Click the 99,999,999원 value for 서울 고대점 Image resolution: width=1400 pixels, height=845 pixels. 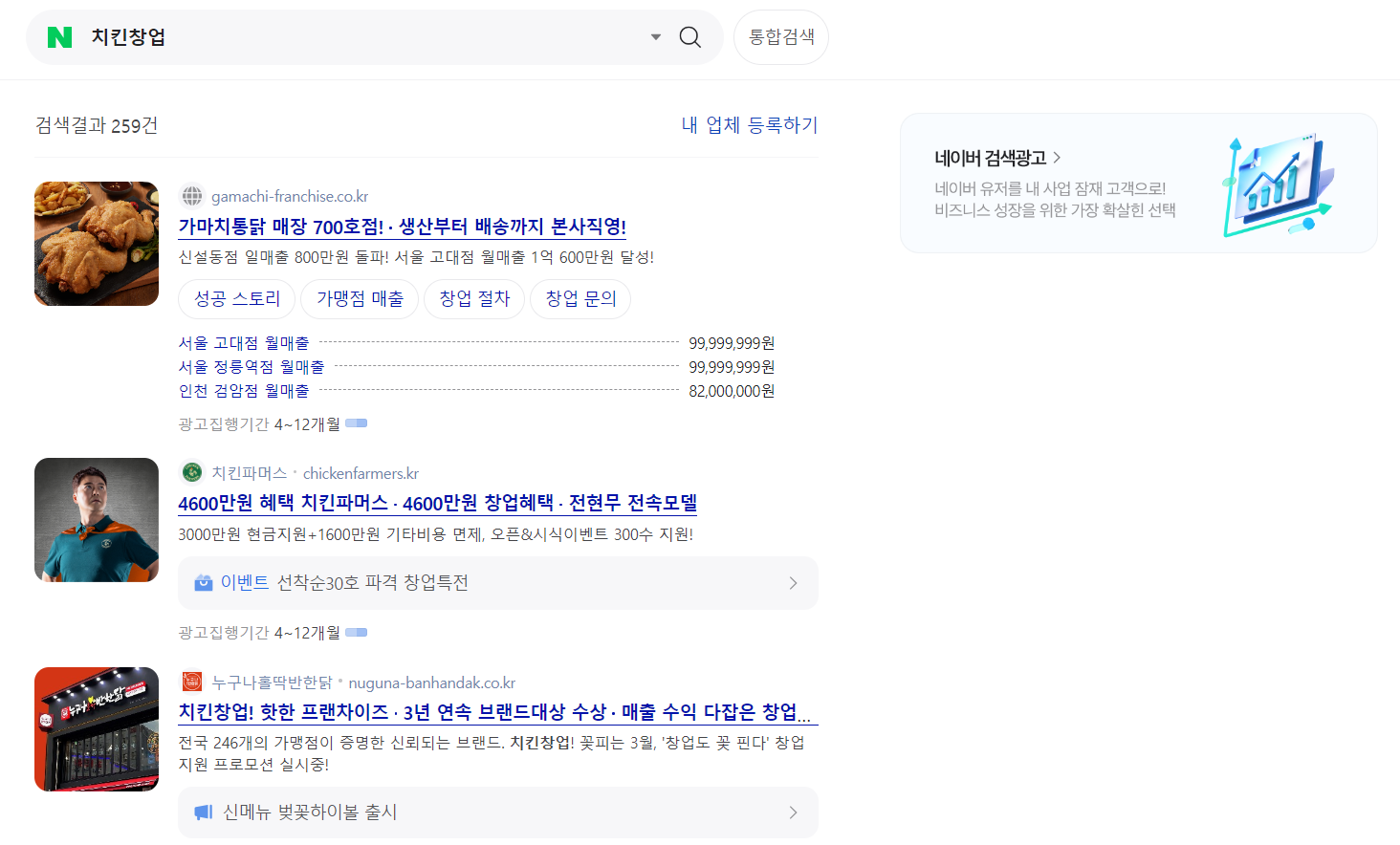[732, 343]
